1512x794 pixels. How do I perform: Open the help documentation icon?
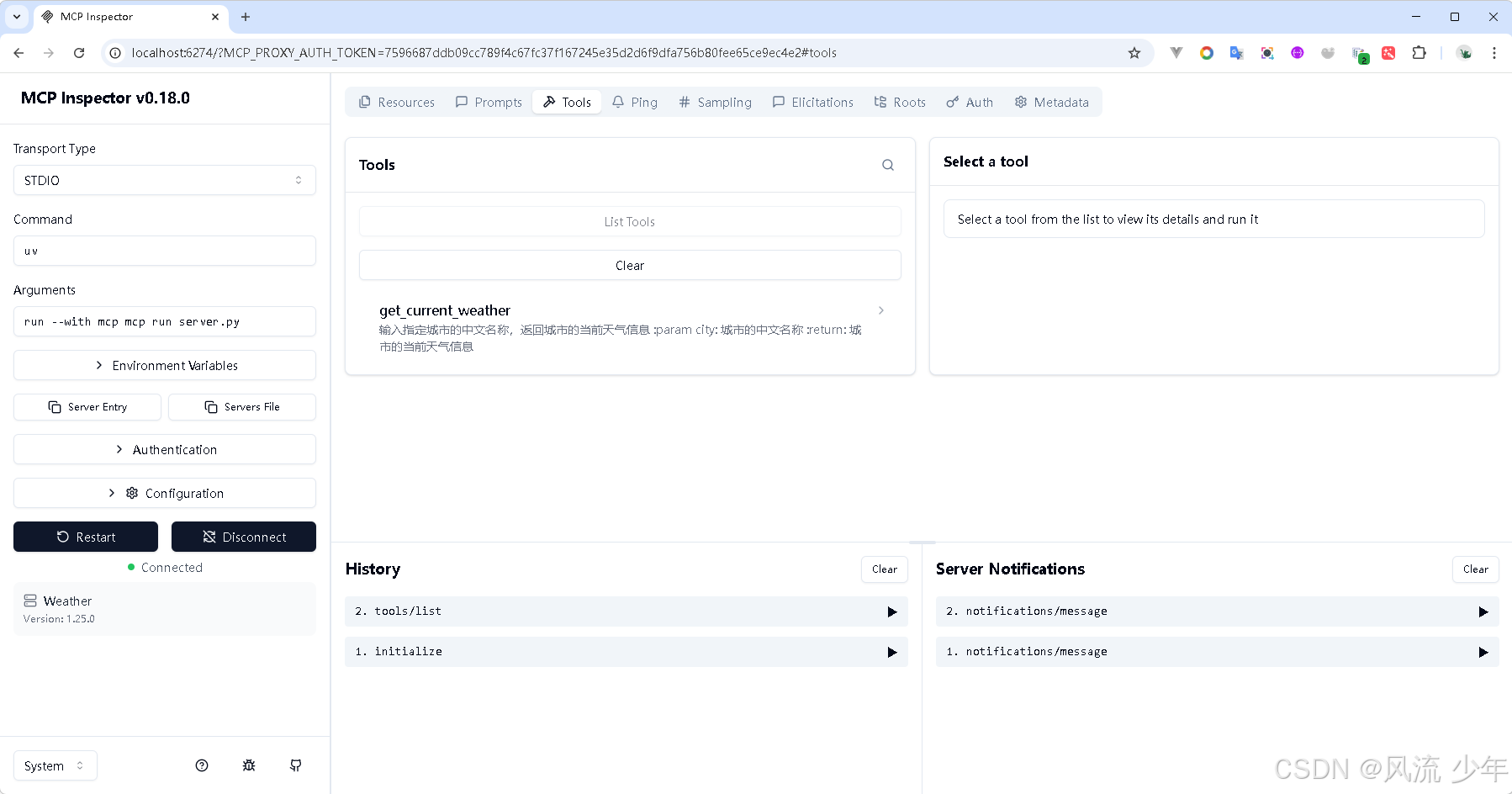coord(202,765)
